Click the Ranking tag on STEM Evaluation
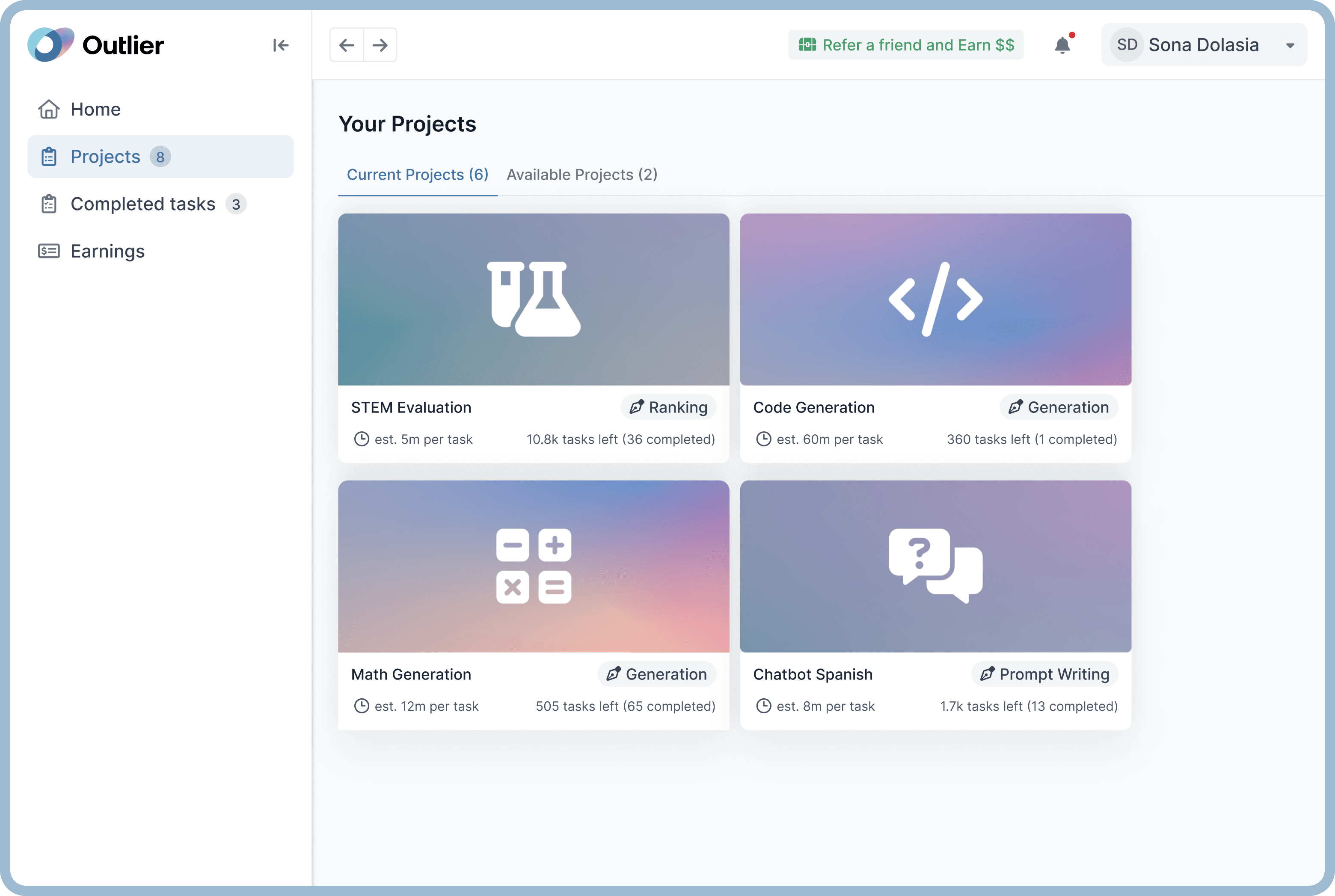 click(668, 407)
